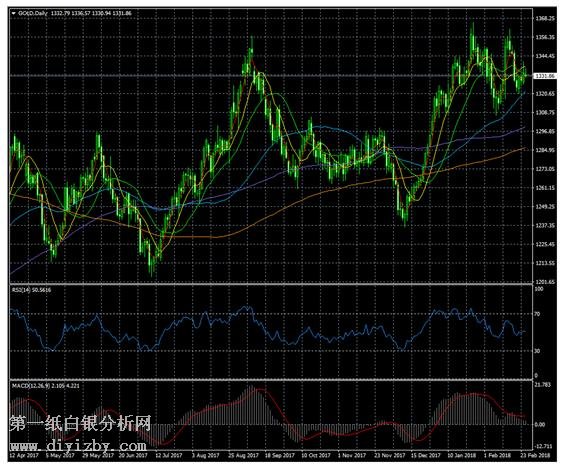Click MACD scale value 0.00
The image size is (562, 466).
(539, 424)
